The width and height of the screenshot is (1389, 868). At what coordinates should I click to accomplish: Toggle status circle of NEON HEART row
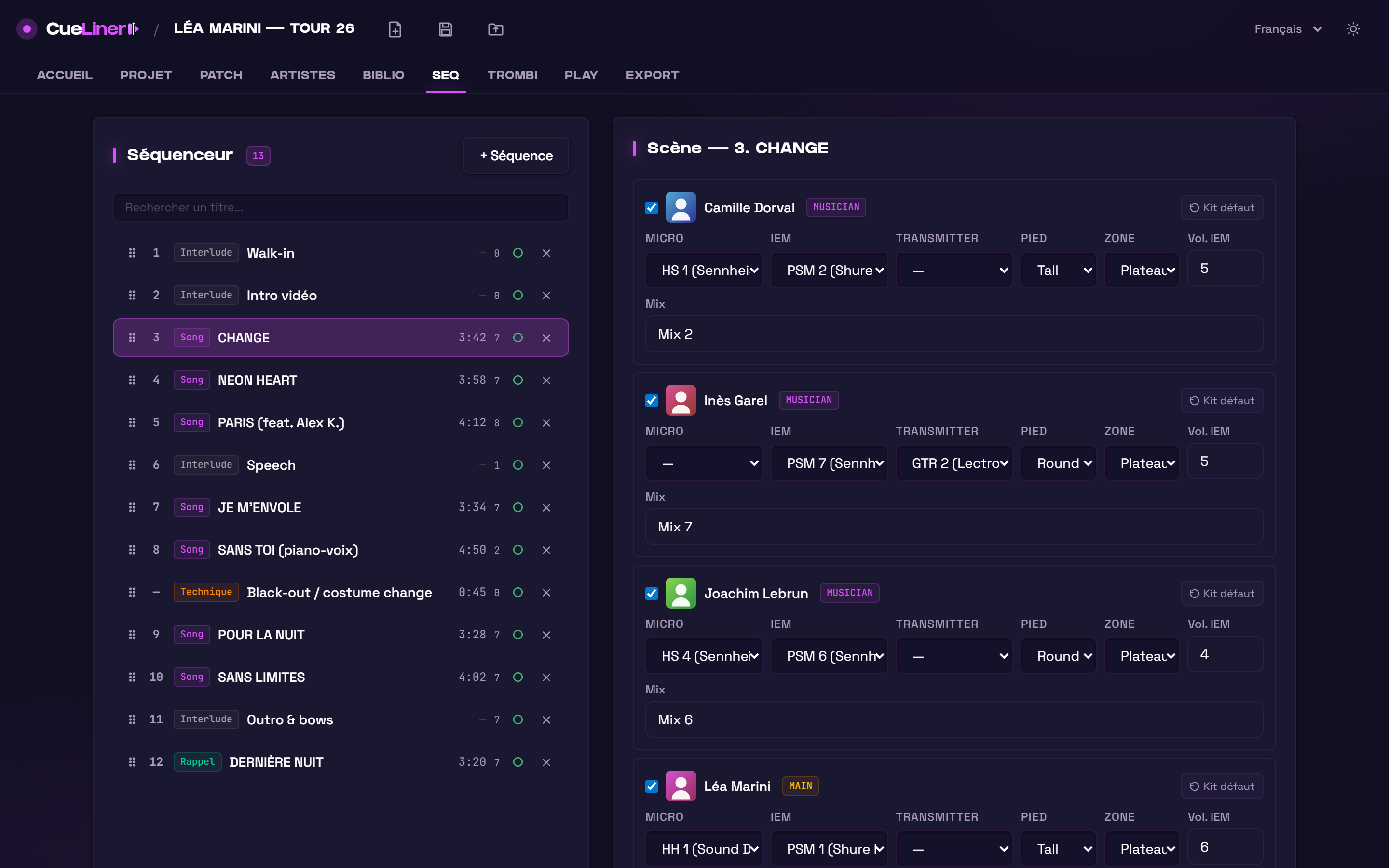click(x=517, y=380)
